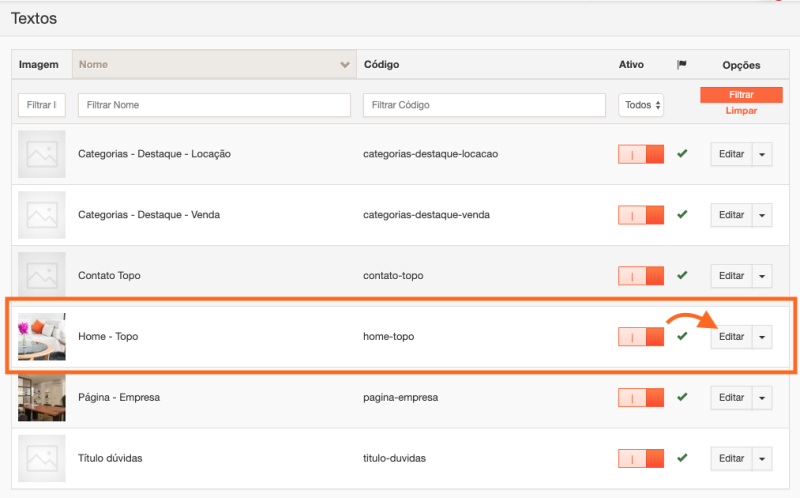Toggle Ativo switch for Home - Topo
This screenshot has width=800, height=498.
pyautogui.click(x=641, y=337)
